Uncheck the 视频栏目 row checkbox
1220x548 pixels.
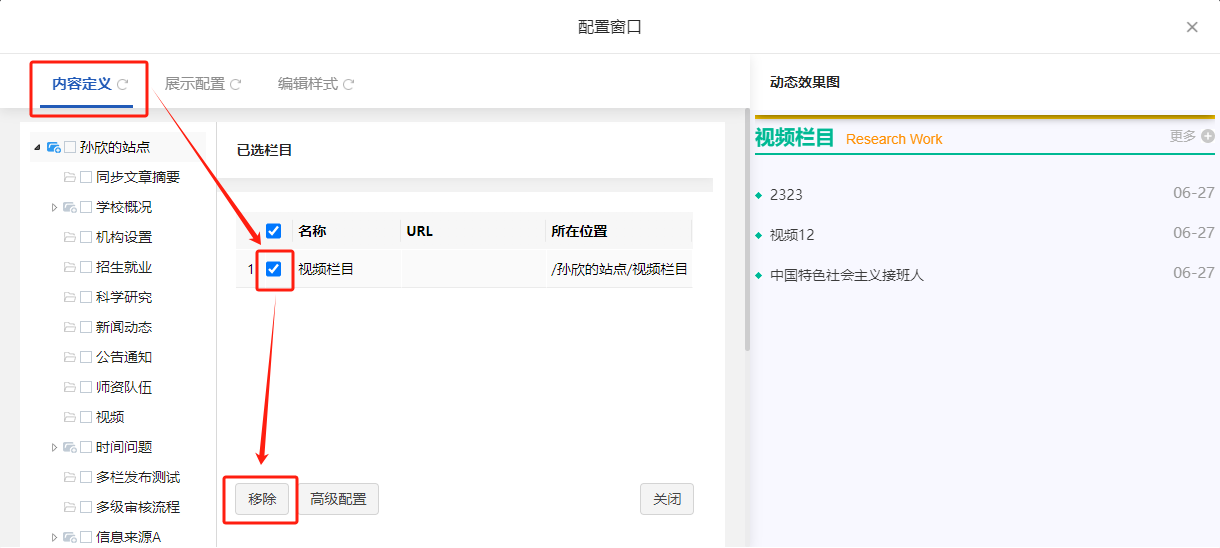pyautogui.click(x=273, y=269)
